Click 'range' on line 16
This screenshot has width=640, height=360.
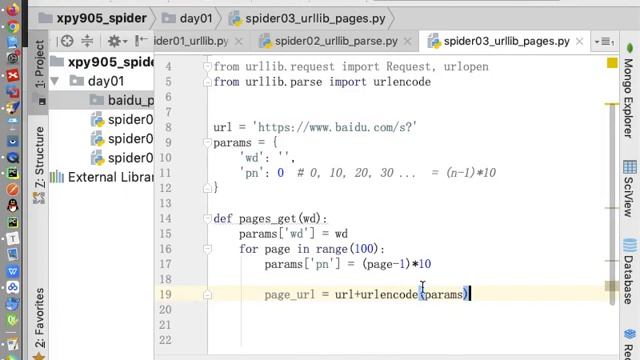pos(331,249)
